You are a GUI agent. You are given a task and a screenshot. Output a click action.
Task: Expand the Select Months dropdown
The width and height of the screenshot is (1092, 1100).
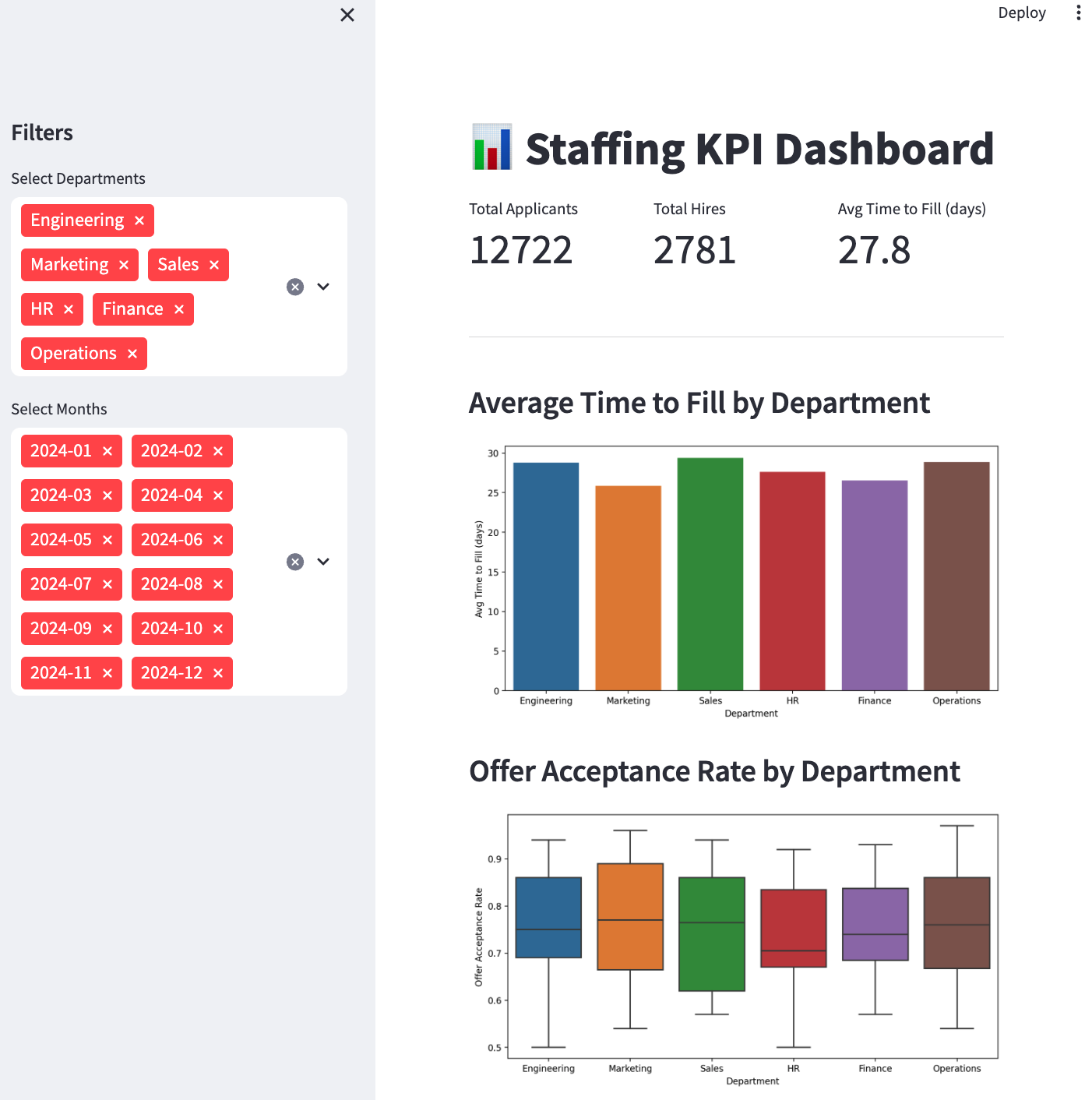coord(323,562)
